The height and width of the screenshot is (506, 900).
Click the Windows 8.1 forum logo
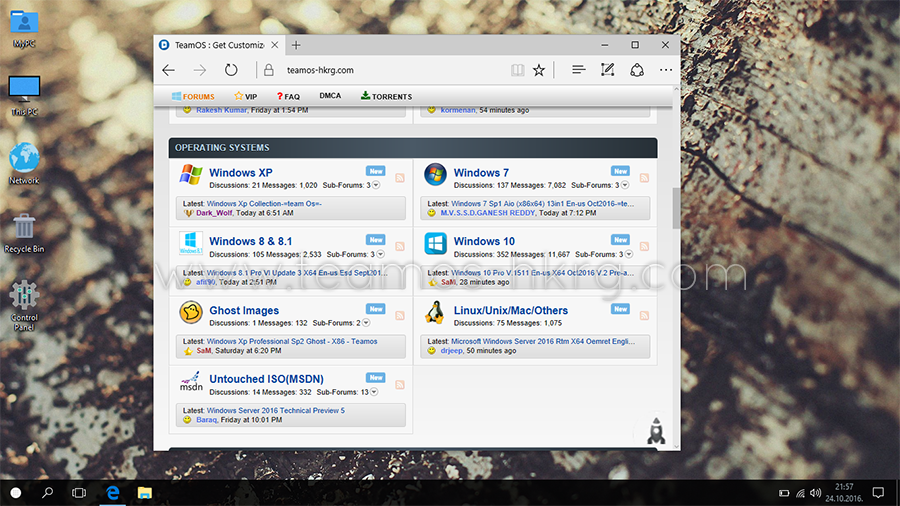click(x=191, y=243)
